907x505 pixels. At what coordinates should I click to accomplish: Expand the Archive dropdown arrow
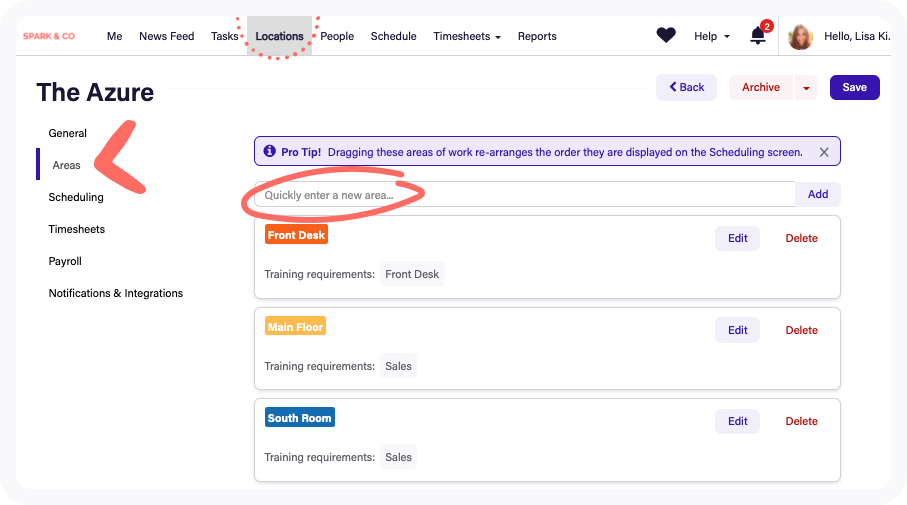[x=806, y=88]
